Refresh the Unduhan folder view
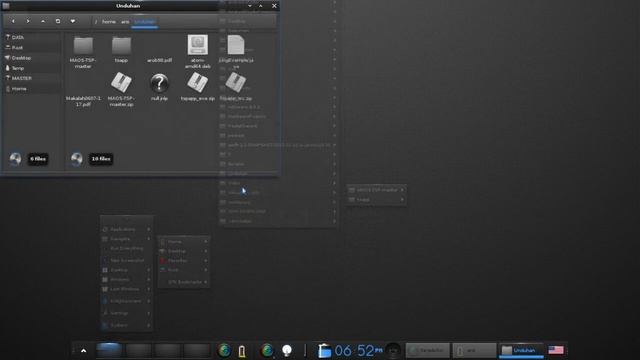The width and height of the screenshot is (640, 360). (58, 21)
